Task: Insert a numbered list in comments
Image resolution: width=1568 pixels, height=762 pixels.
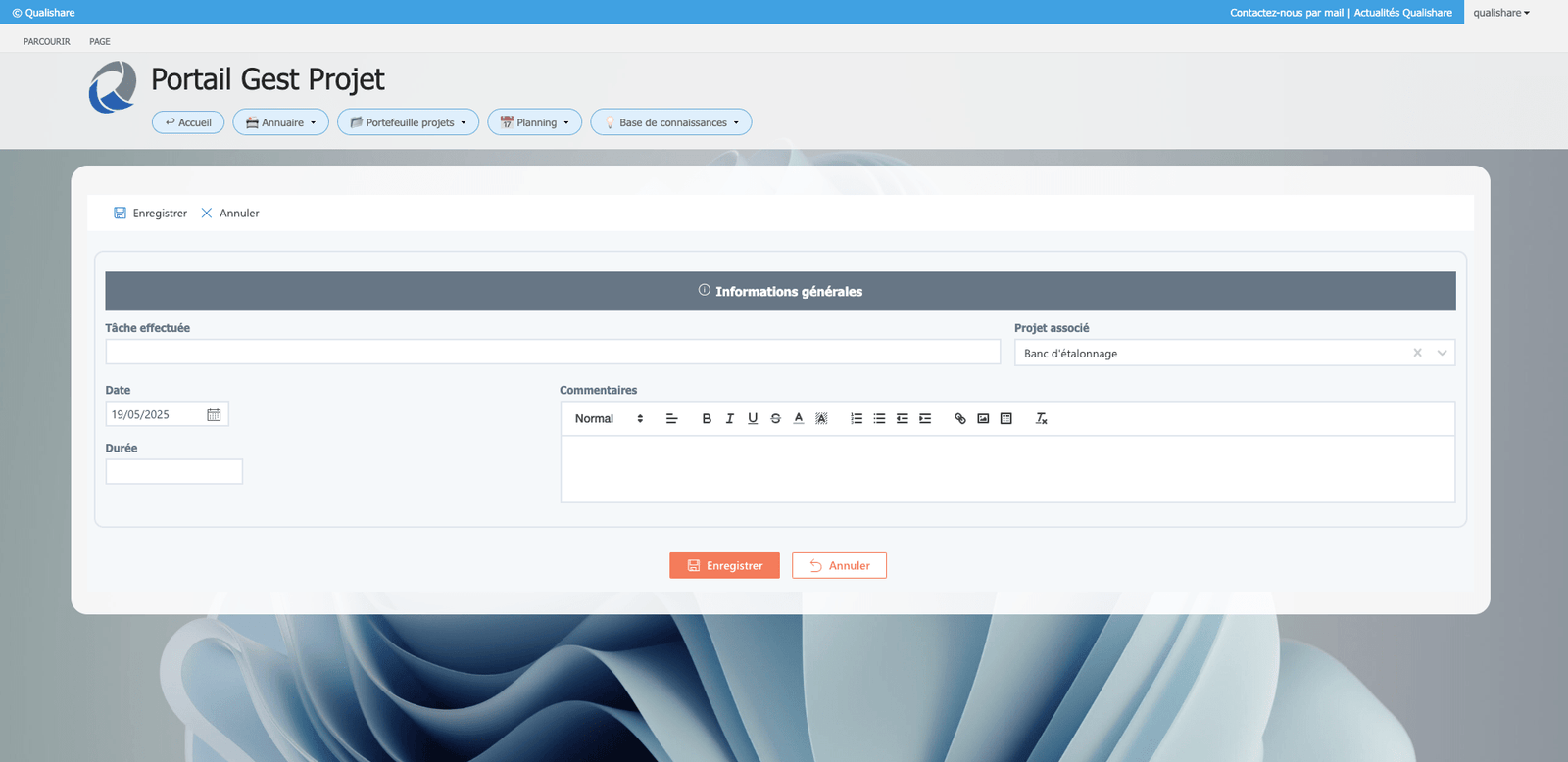Action: tap(857, 419)
